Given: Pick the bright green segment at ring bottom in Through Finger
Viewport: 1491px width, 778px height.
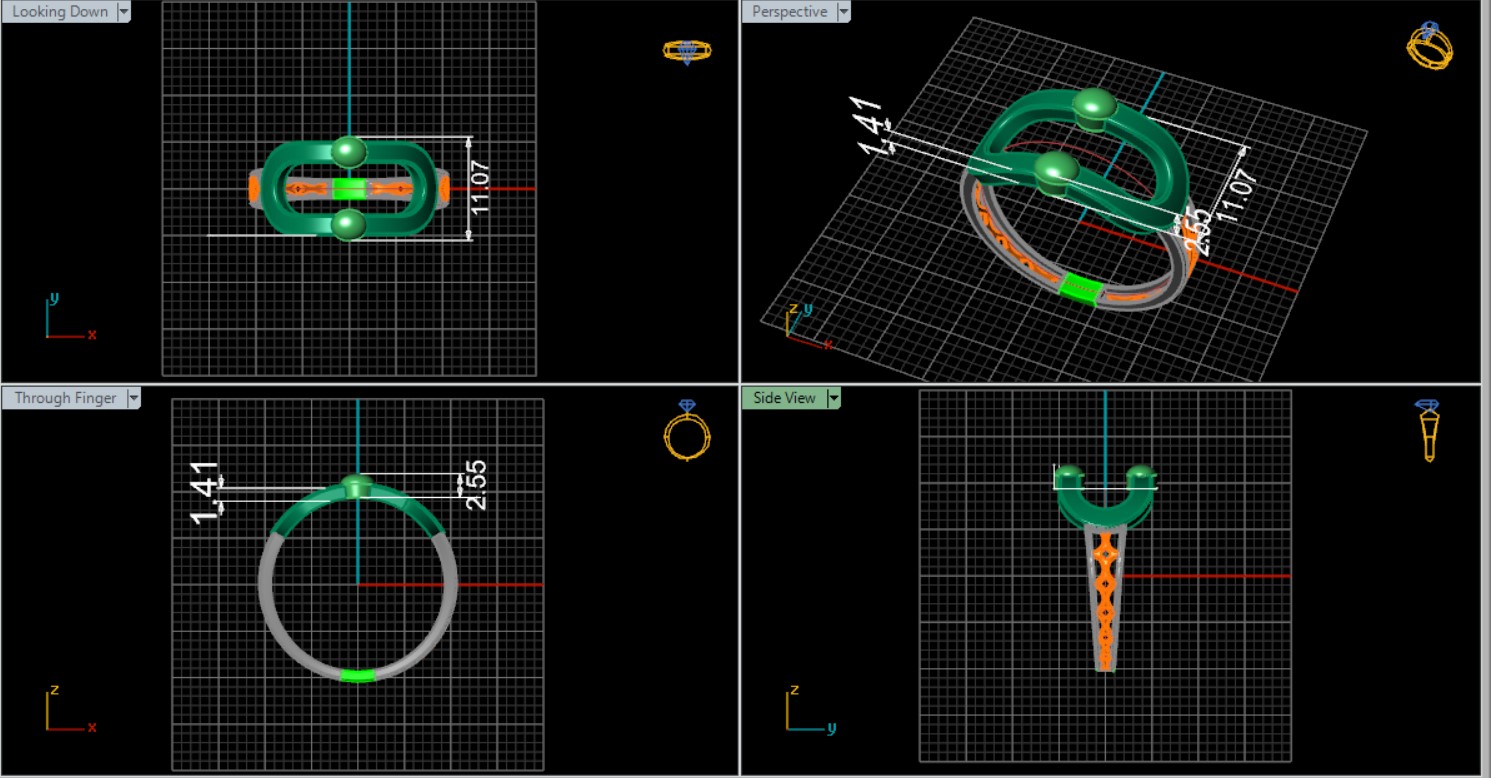Looking at the screenshot, I should point(357,676).
